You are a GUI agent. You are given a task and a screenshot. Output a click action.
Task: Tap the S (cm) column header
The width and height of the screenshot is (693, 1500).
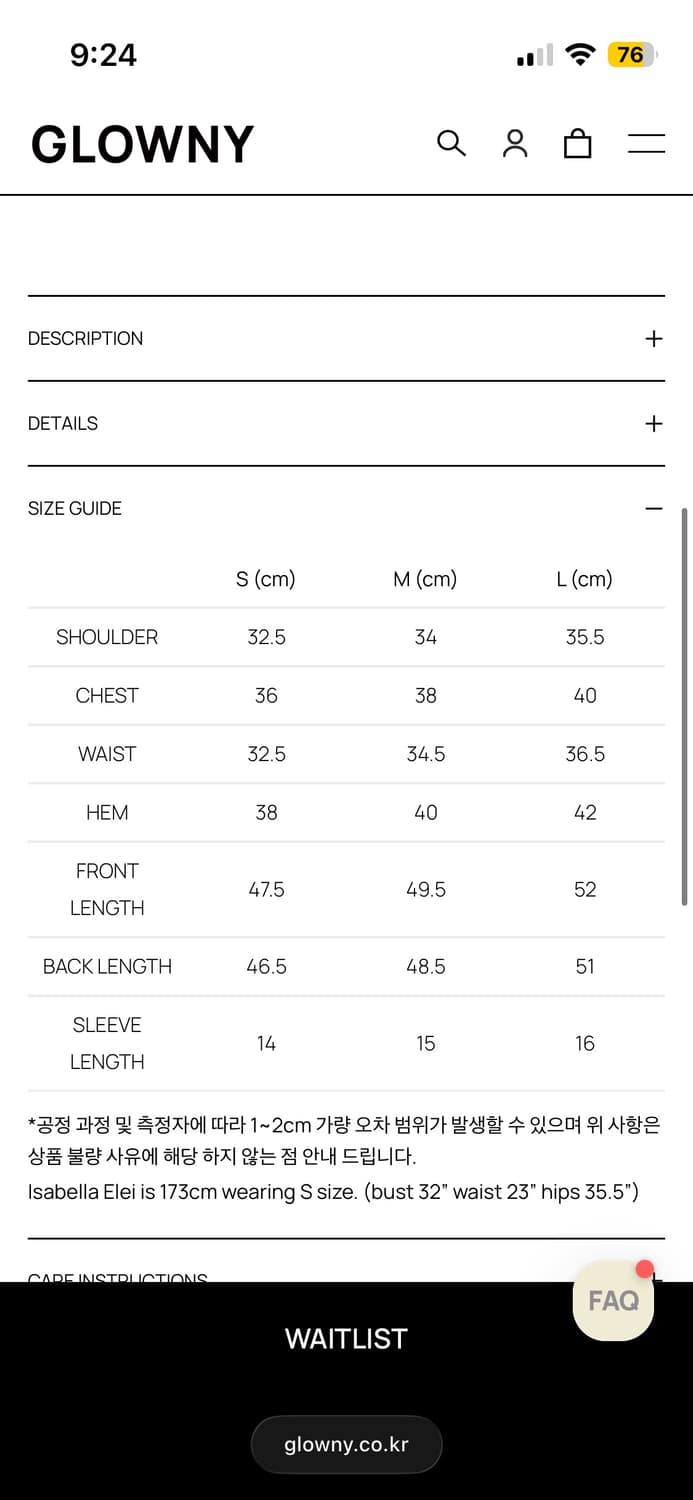pos(266,579)
